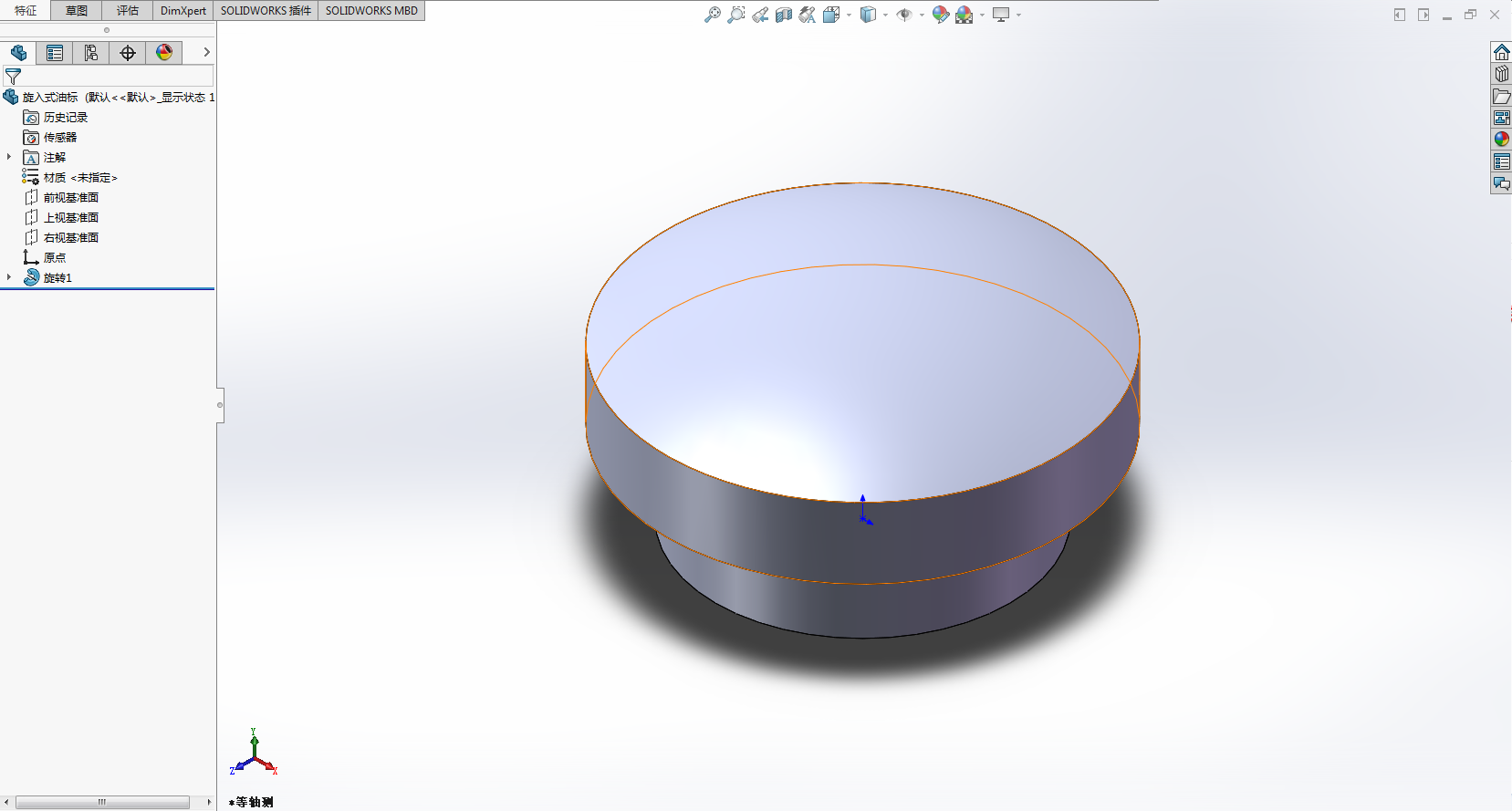The width and height of the screenshot is (1512, 811).
Task: Click the Hide/Show Items eye icon
Action: point(904,15)
